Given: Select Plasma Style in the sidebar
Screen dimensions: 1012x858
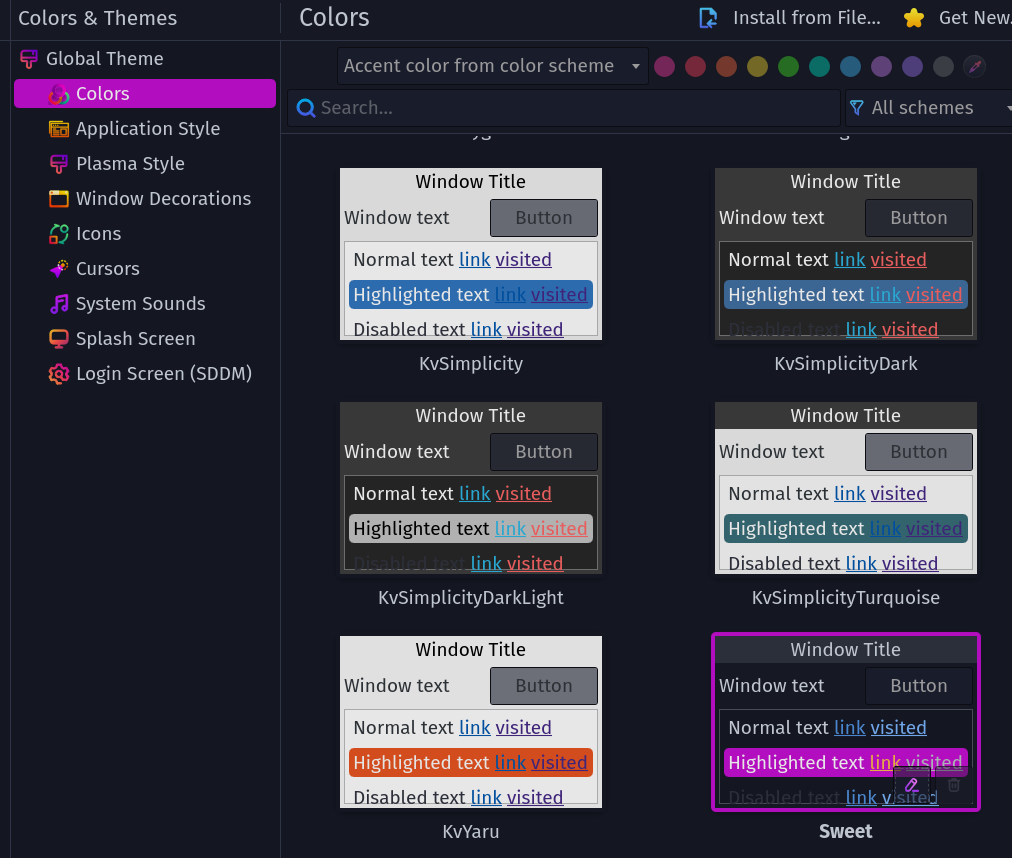Looking at the screenshot, I should point(130,164).
